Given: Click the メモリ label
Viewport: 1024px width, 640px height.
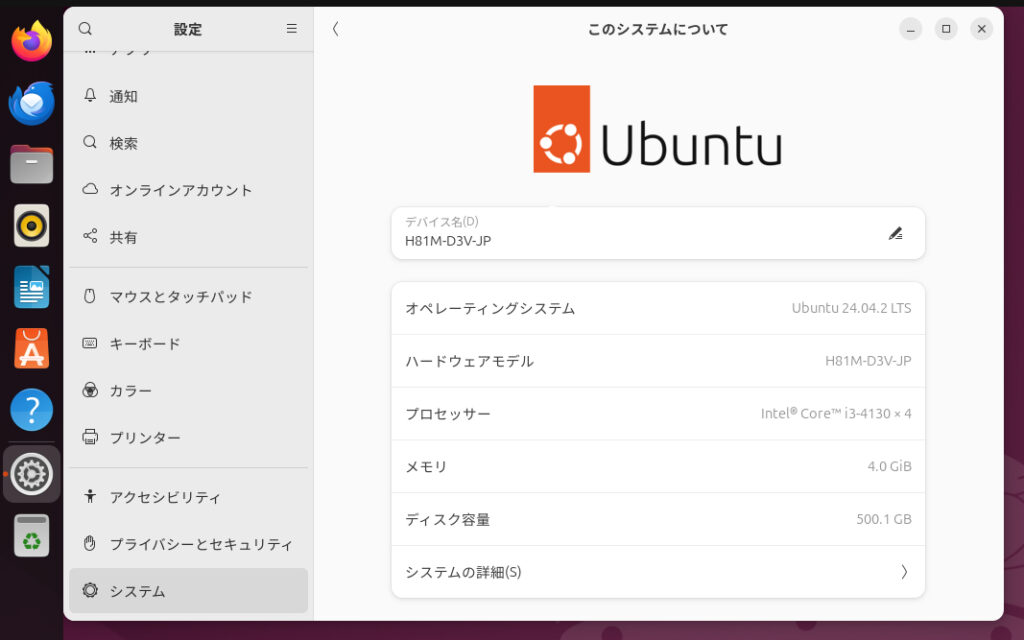Looking at the screenshot, I should pos(426,467).
